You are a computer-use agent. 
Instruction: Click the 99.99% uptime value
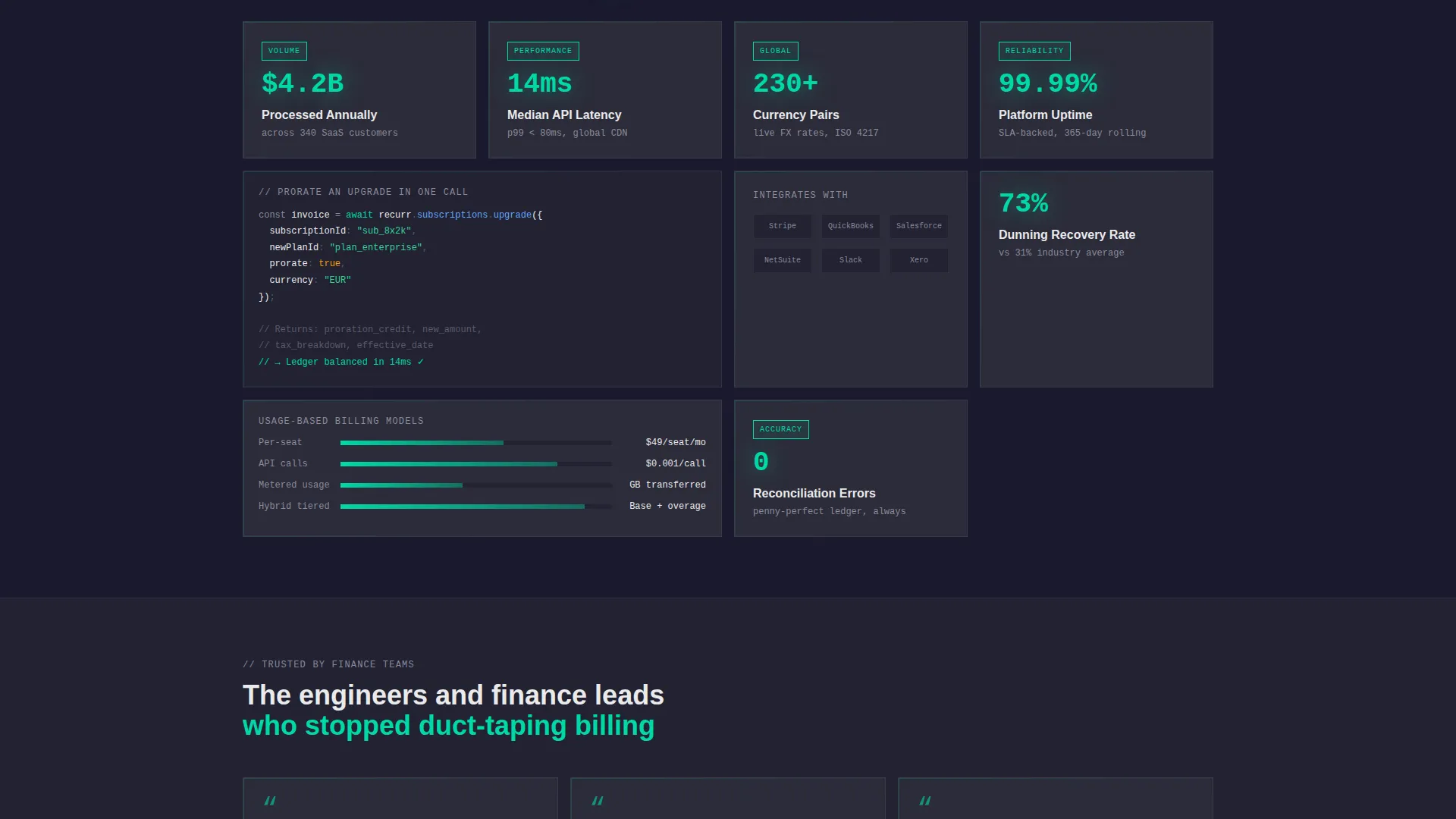click(1047, 83)
